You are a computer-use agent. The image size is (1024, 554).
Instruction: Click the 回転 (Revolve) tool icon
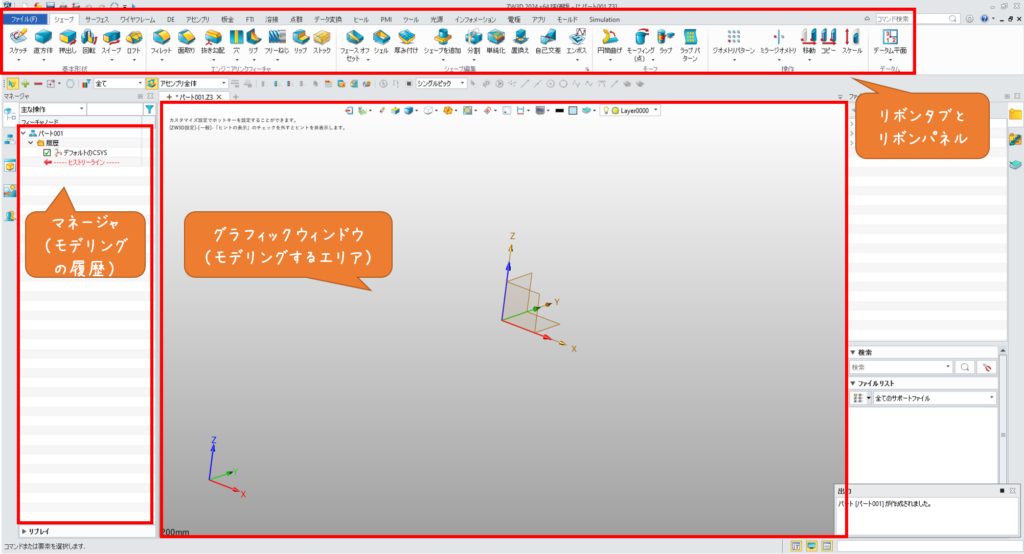[88, 39]
